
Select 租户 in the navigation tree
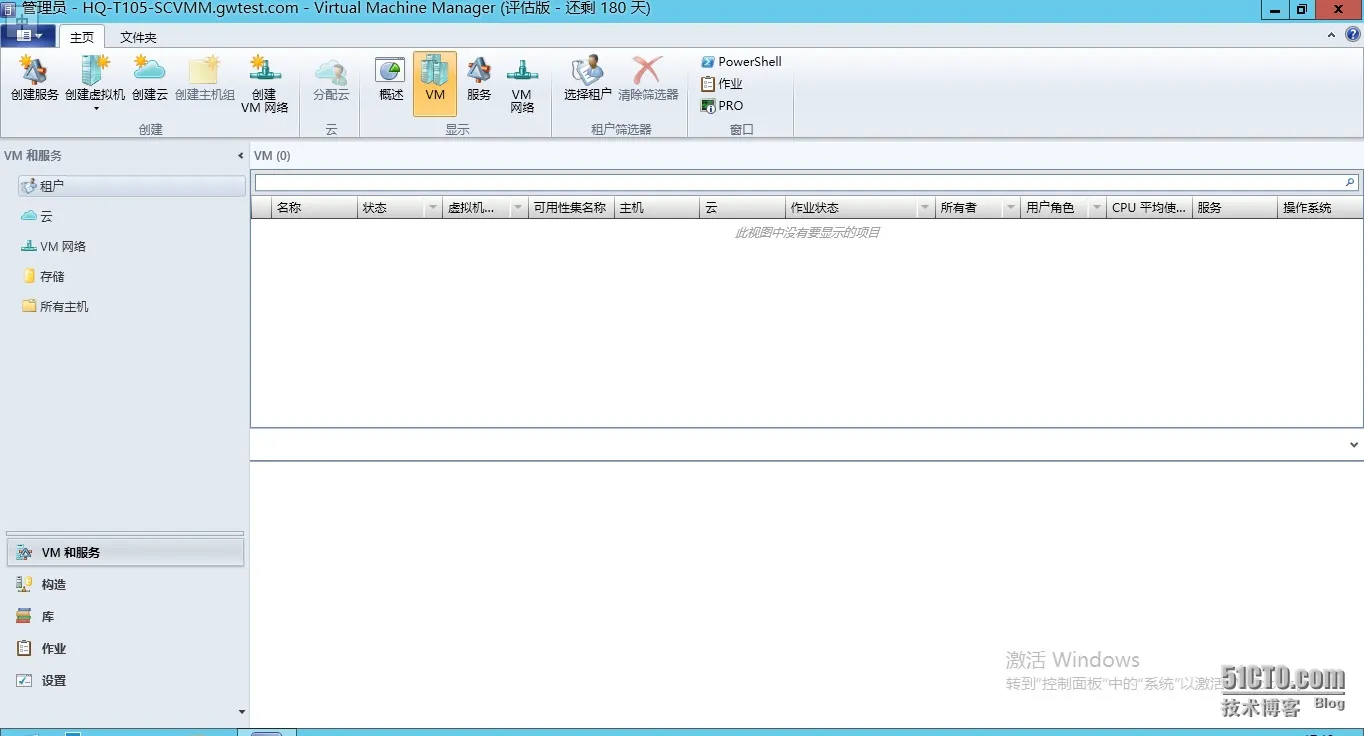click(131, 186)
